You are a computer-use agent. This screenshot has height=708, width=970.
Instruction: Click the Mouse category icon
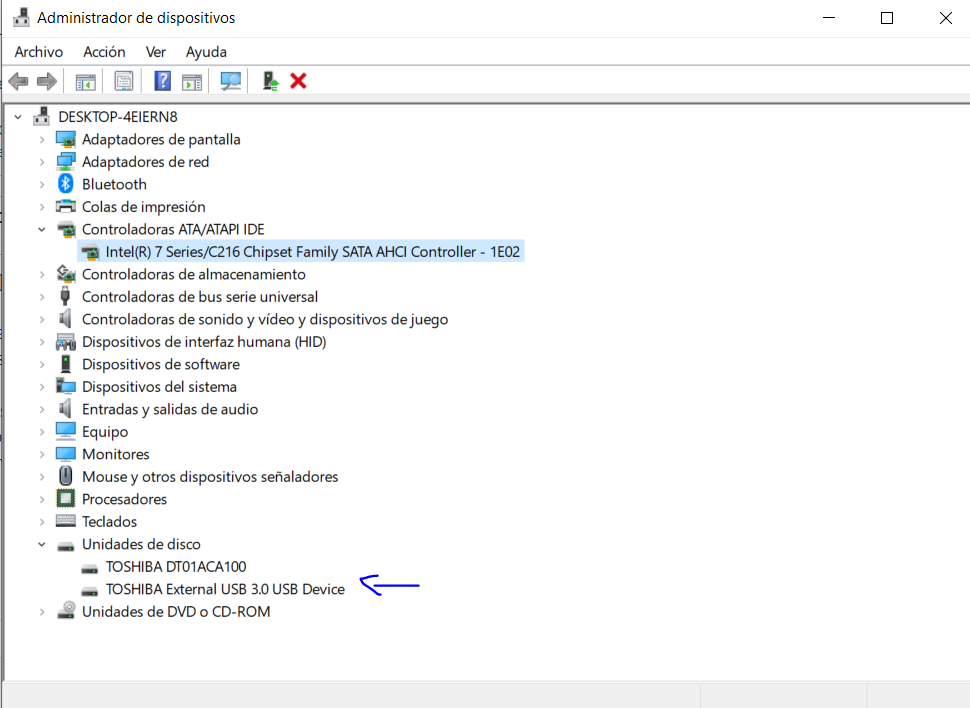66,476
